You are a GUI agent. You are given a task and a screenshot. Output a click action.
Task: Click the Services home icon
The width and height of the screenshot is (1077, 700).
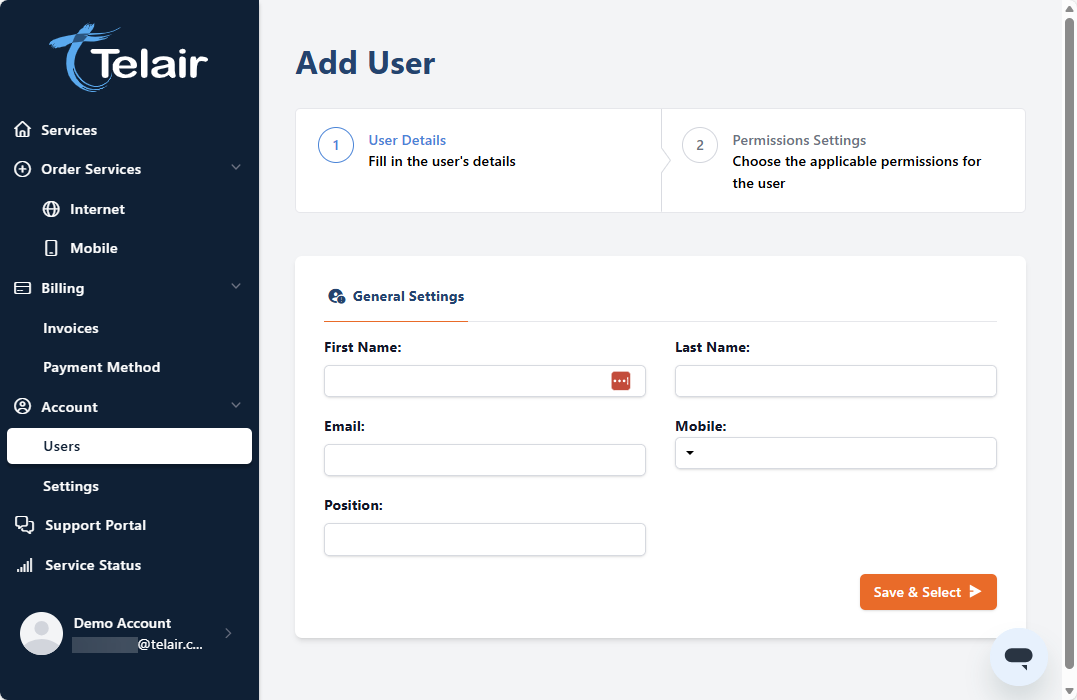[x=23, y=129]
